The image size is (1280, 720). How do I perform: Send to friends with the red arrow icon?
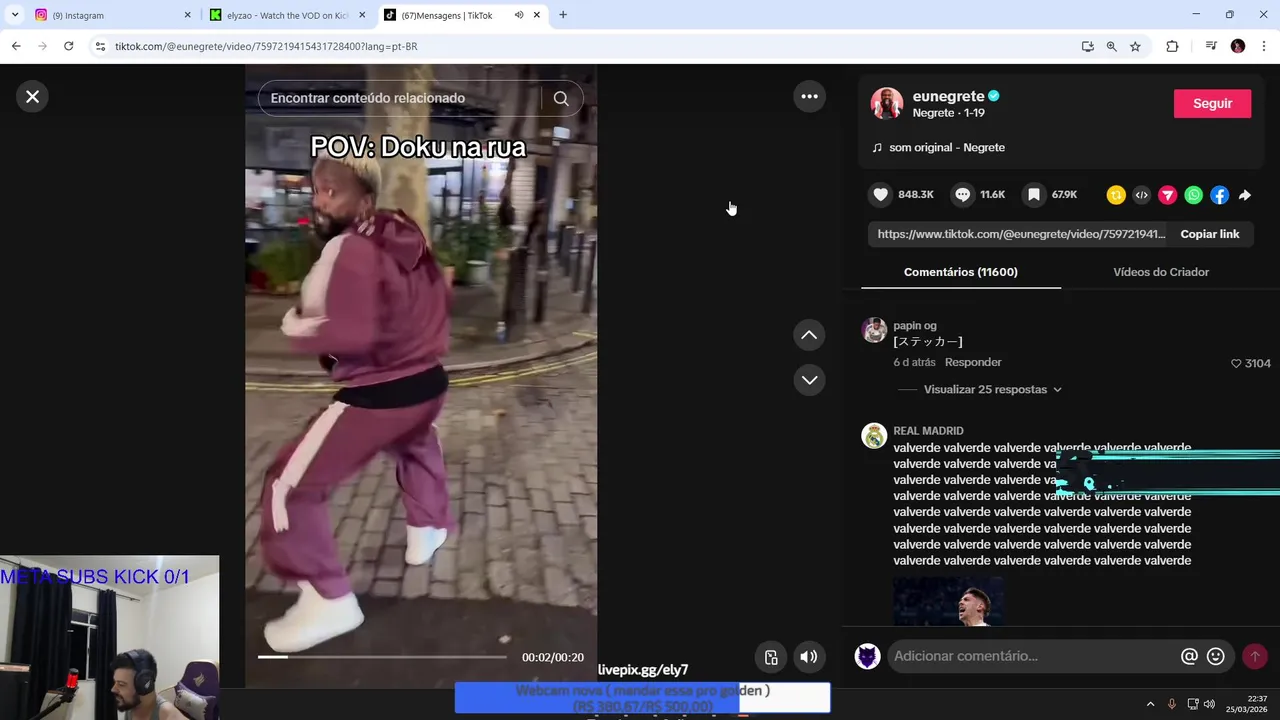[1167, 195]
